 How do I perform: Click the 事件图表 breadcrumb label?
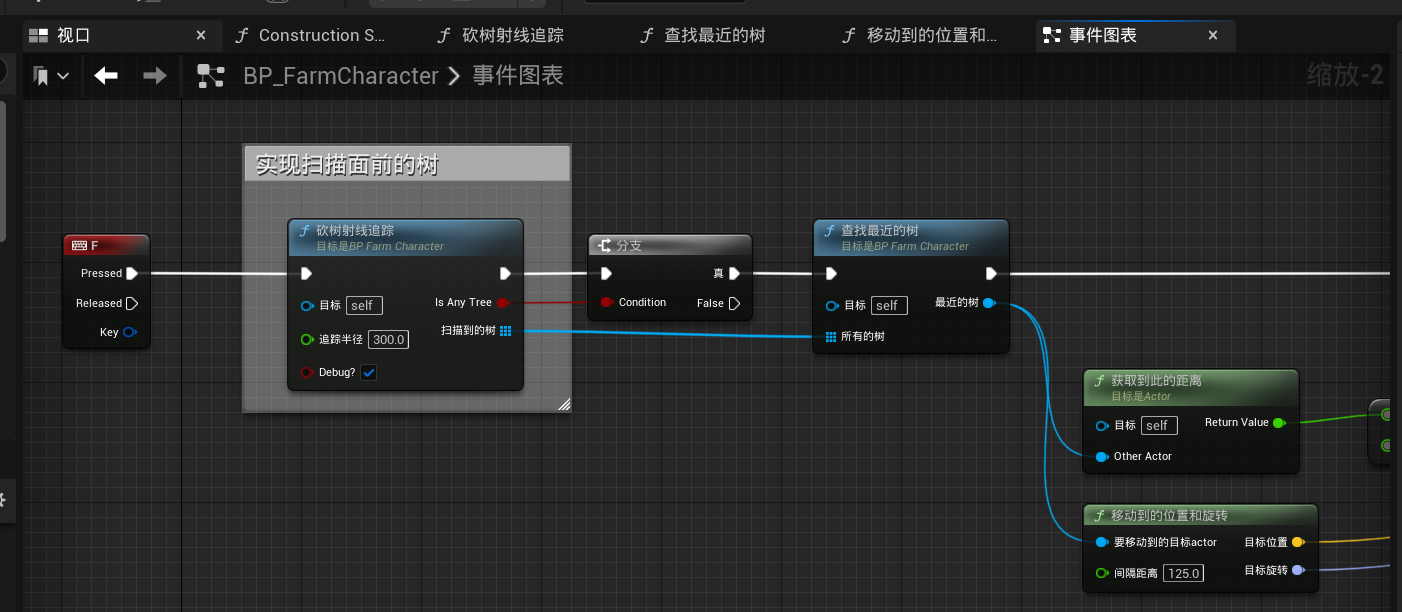518,76
